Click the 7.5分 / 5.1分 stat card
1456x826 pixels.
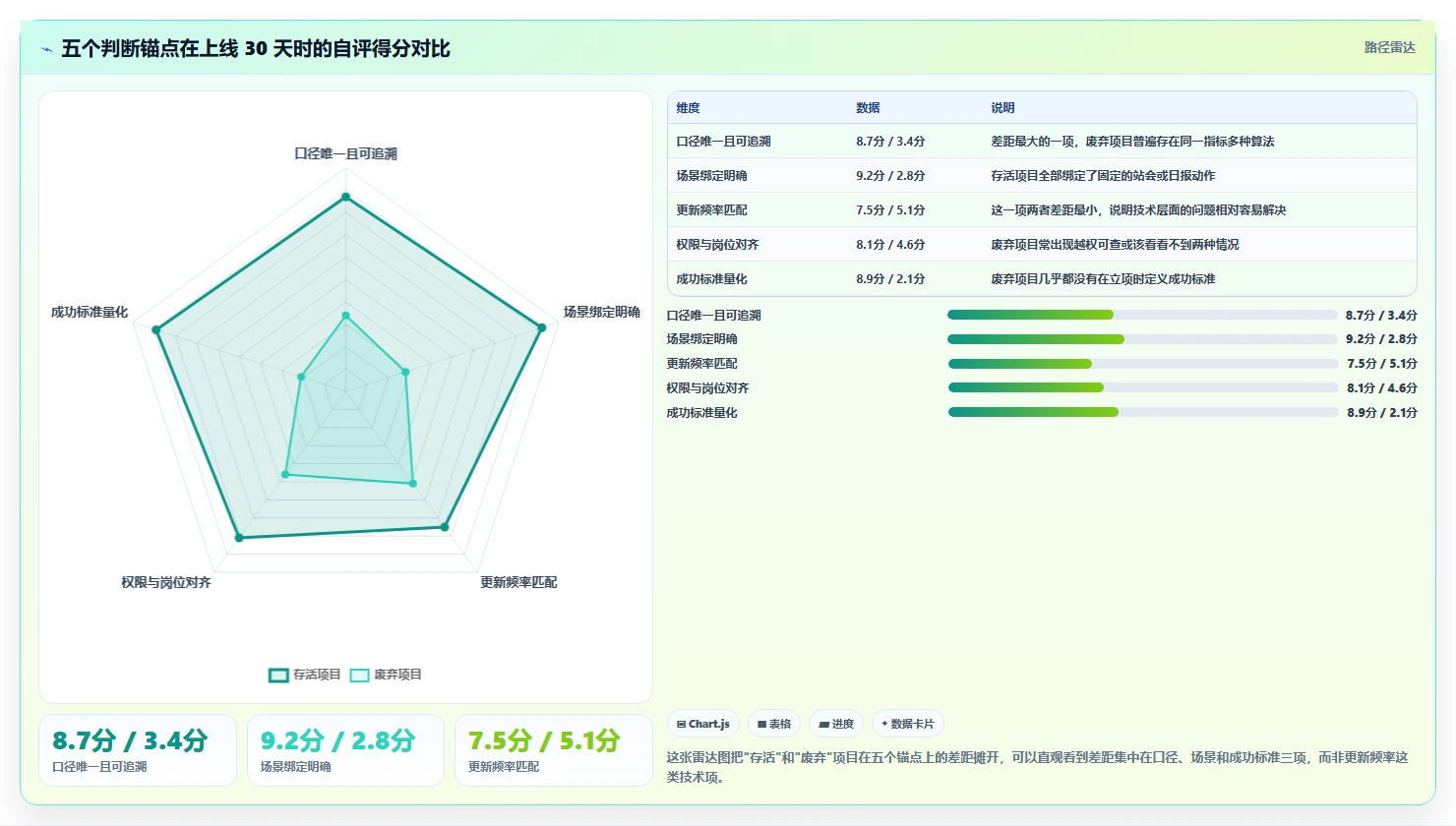click(553, 750)
